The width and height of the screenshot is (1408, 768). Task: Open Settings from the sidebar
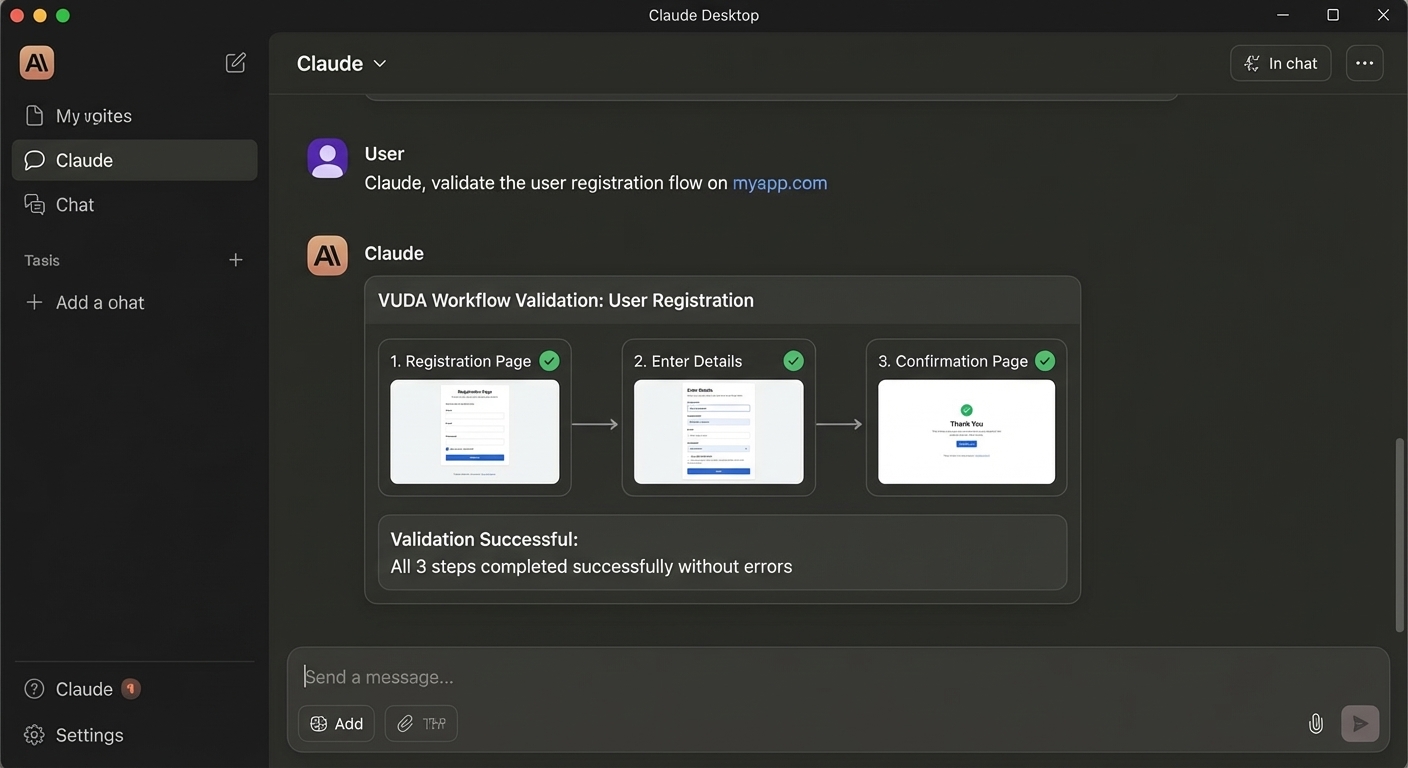(x=74, y=735)
